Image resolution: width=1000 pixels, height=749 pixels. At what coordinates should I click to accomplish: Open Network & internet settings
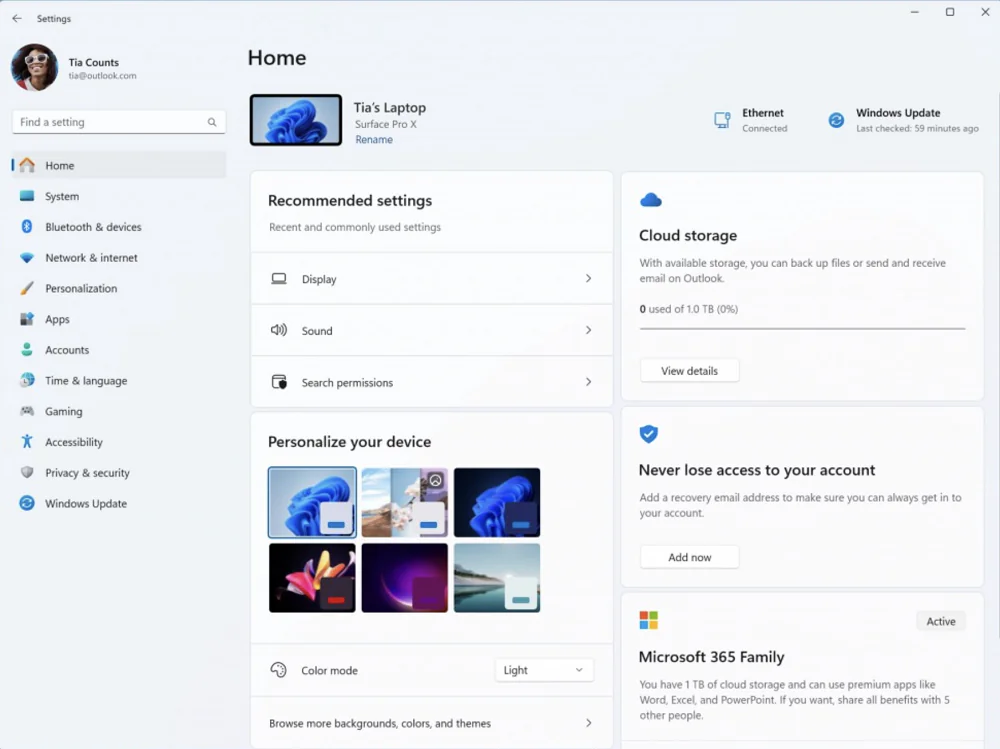point(119,258)
